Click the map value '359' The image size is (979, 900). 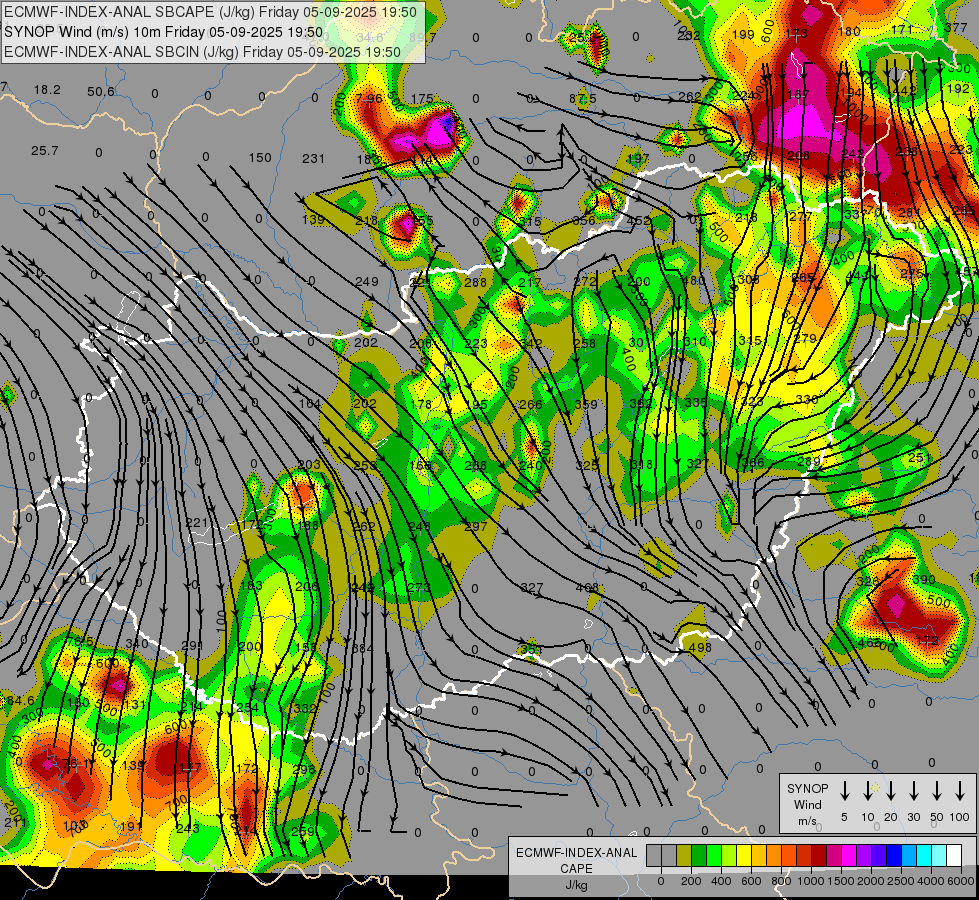click(x=586, y=404)
